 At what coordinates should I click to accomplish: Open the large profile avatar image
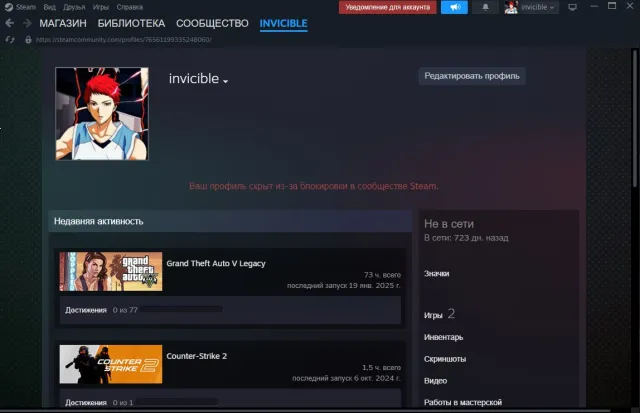coord(102,114)
